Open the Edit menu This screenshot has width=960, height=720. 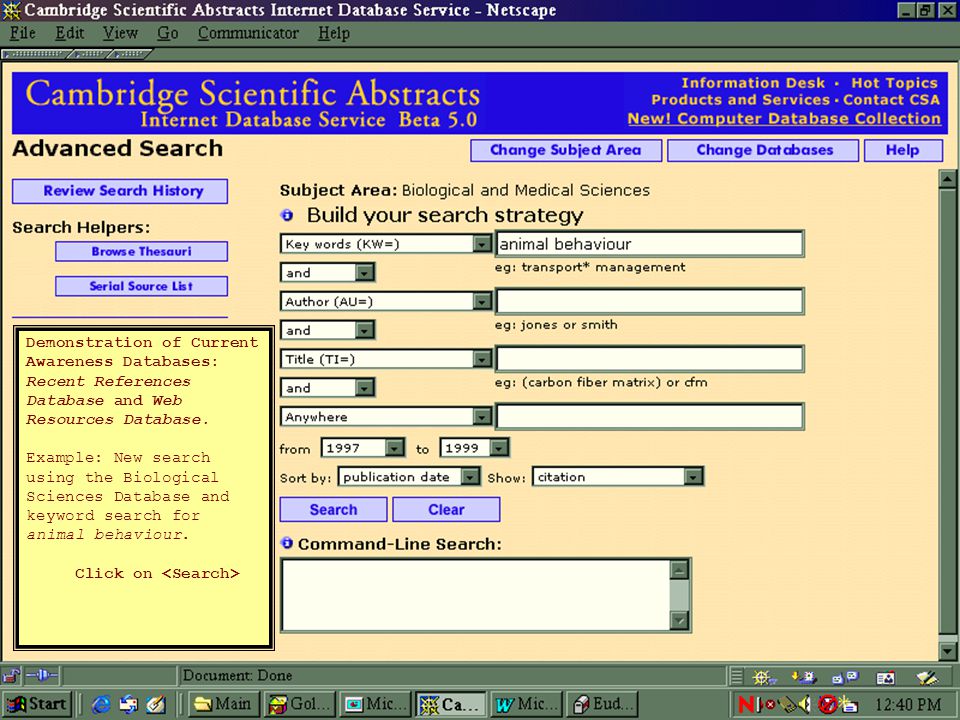pos(69,33)
